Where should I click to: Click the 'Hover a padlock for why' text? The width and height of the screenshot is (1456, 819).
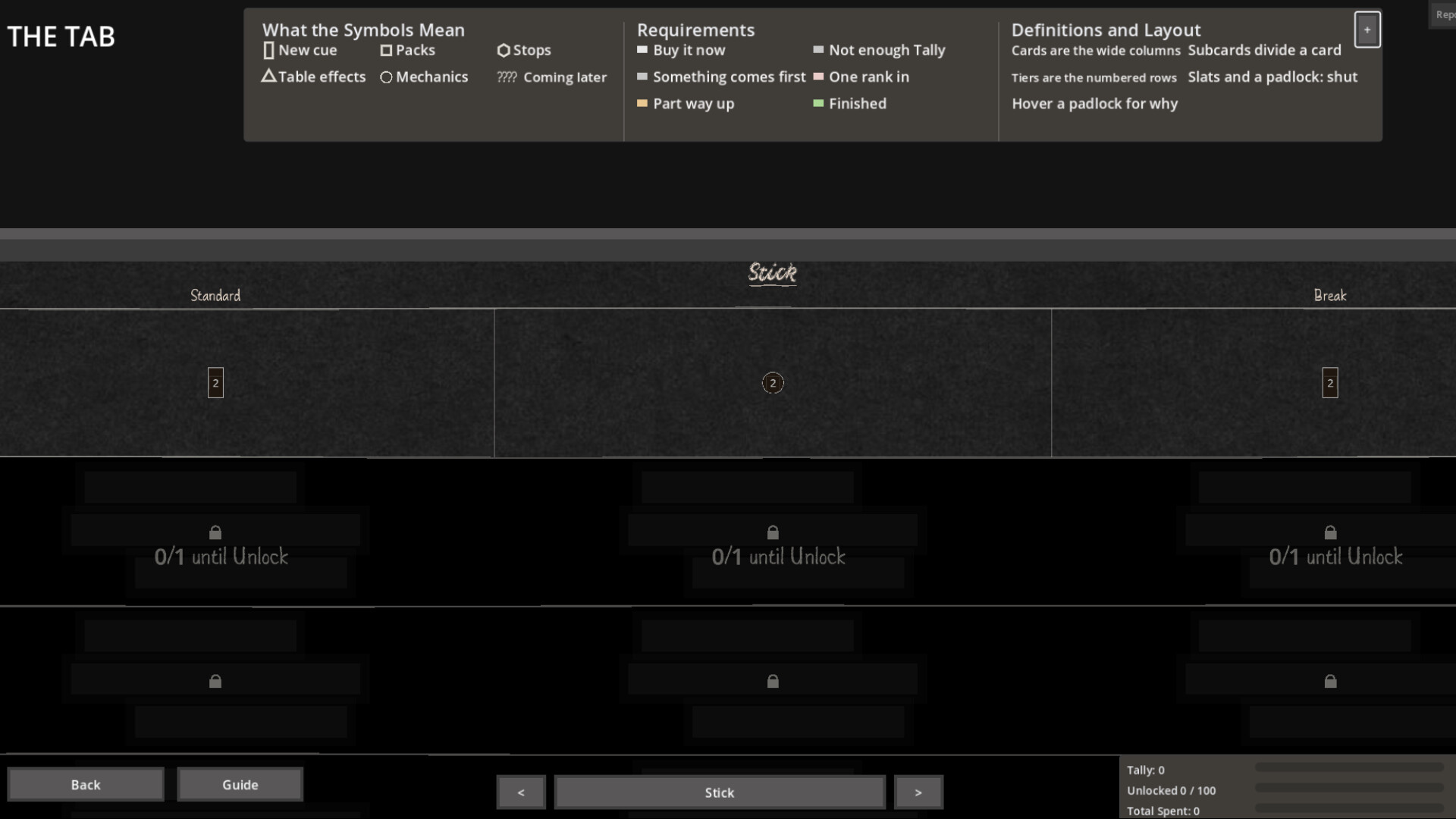pyautogui.click(x=1094, y=104)
